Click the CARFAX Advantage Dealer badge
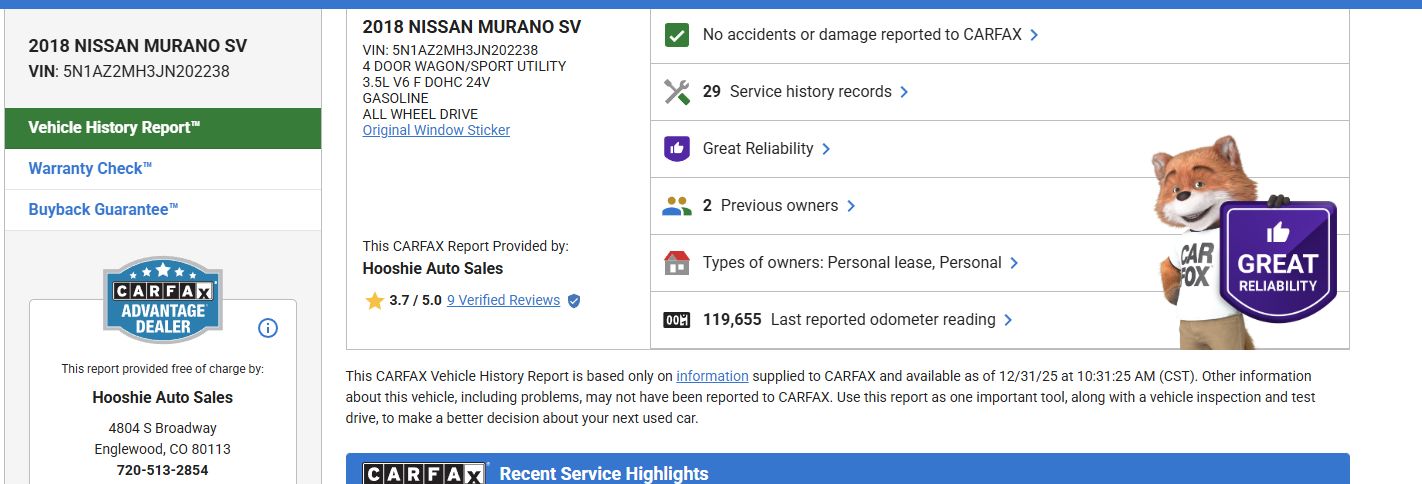This screenshot has height=484, width=1422. [163, 300]
